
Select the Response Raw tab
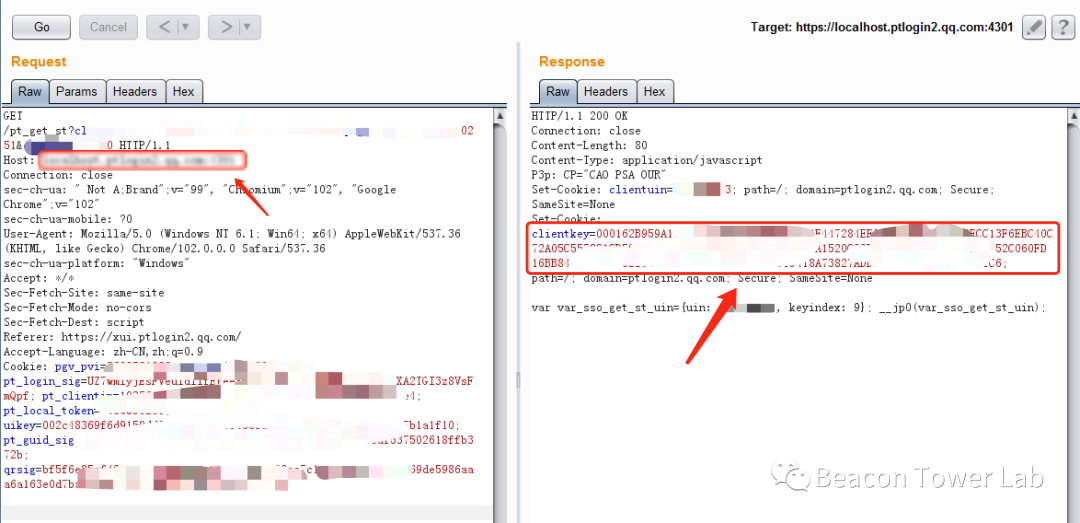click(558, 92)
